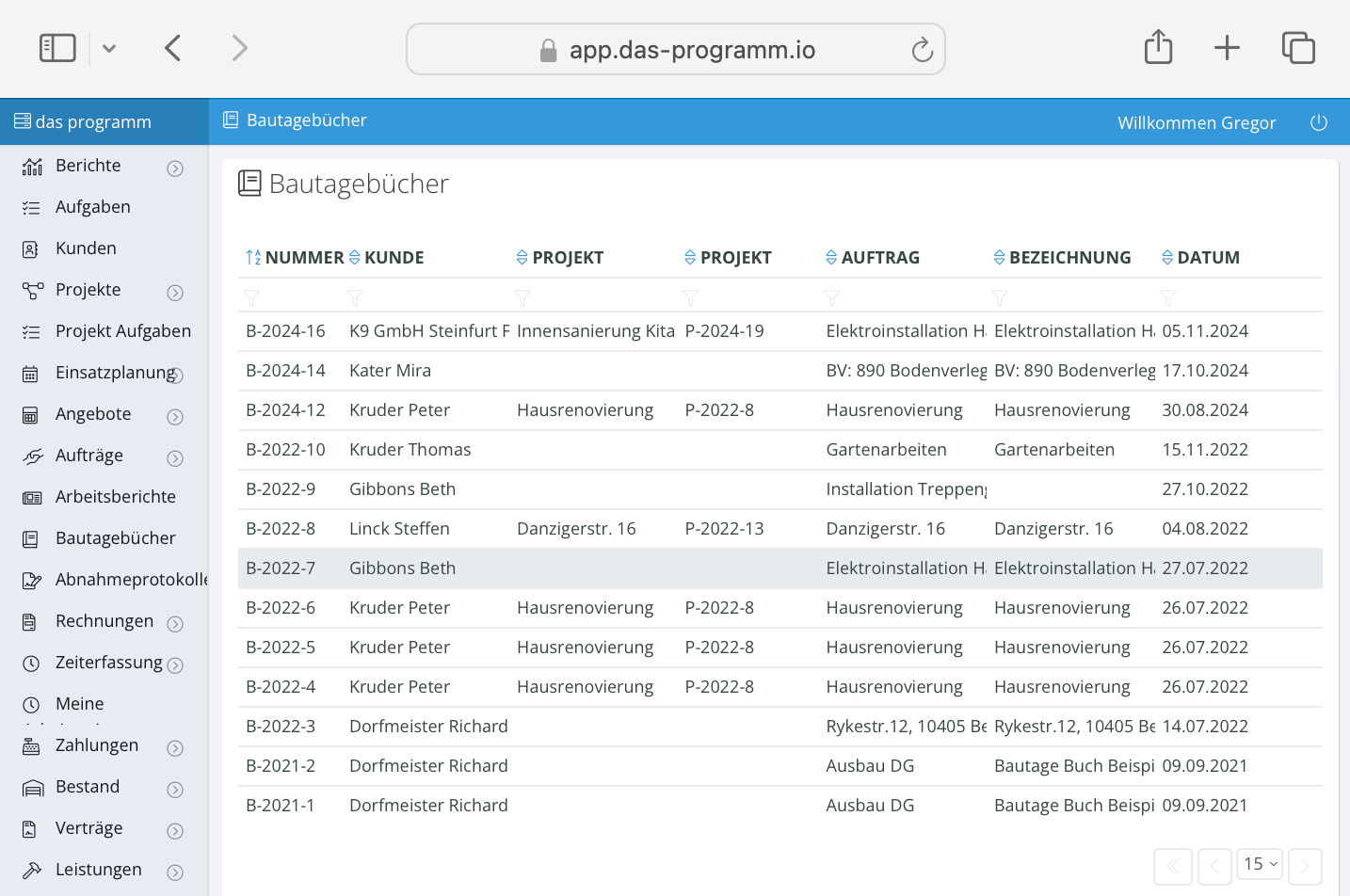Open the page size dropdown showing 15

tap(1260, 864)
